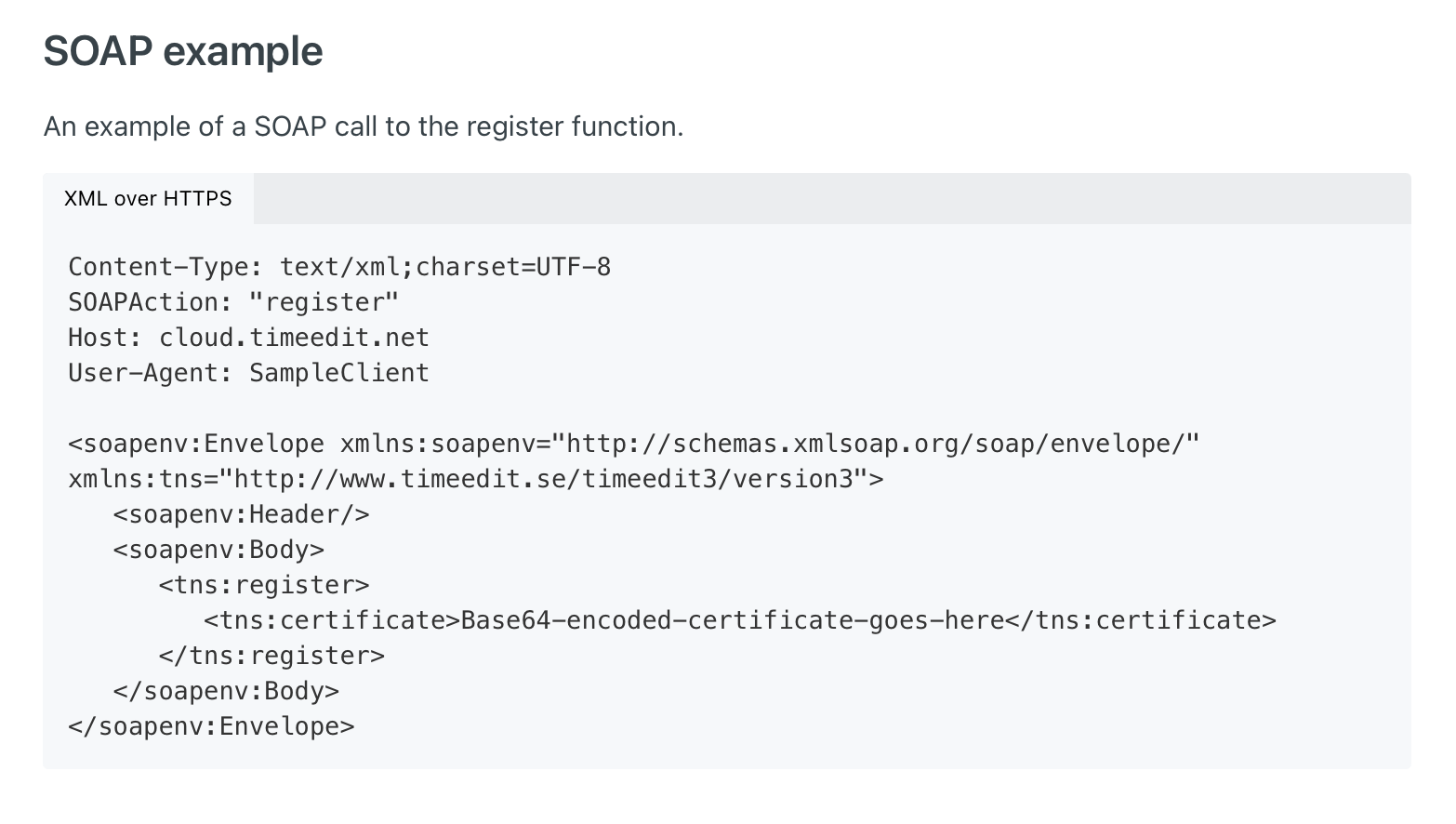Switch to the XML over HTTPS tab
Viewport: 1456px width, 824px height.
[148, 198]
